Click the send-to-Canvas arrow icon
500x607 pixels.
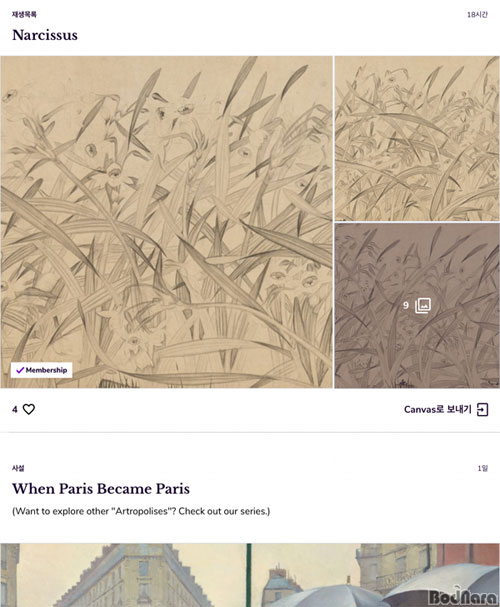483,410
